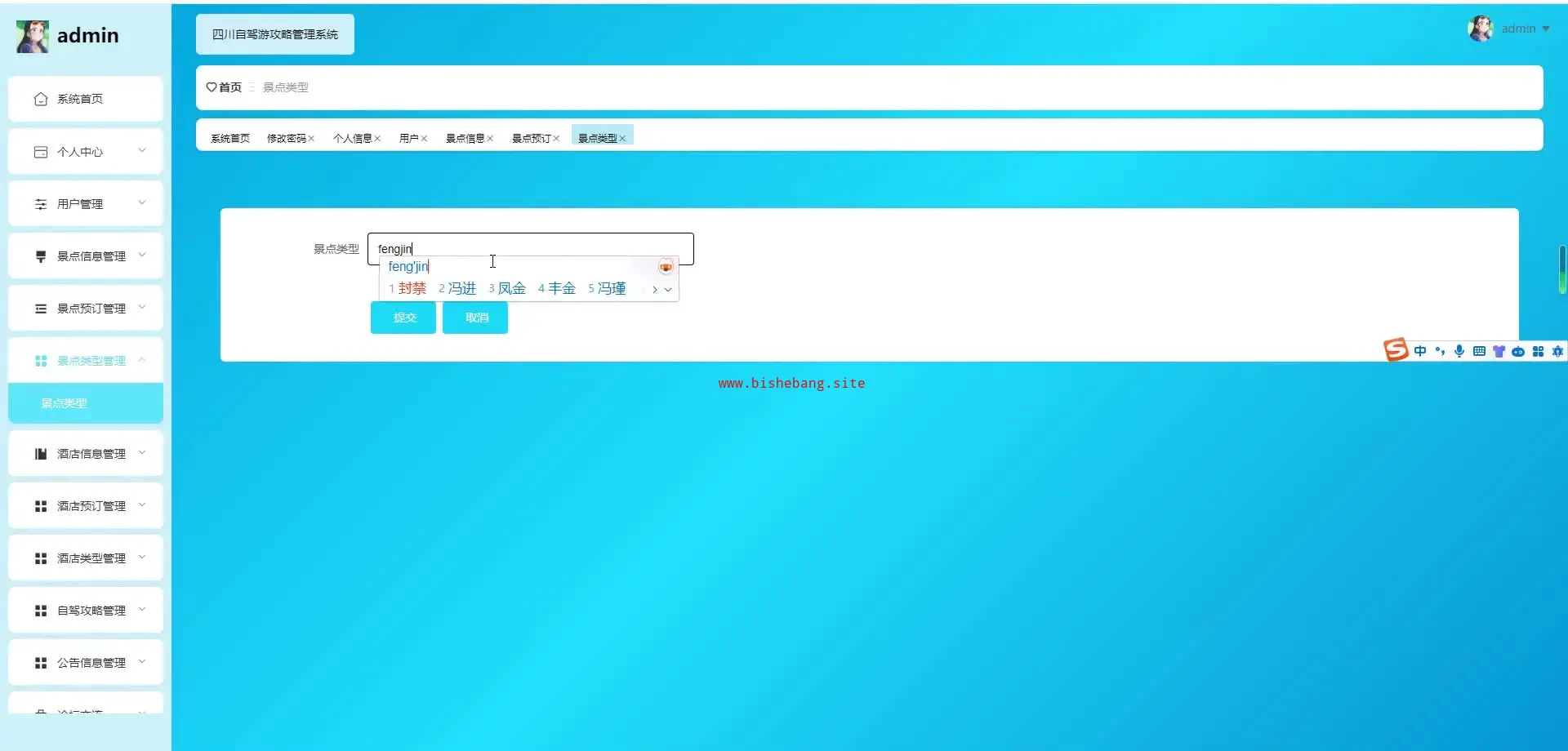Click the grid icon beside 酒店类型管理
The image size is (1568, 751).
pos(41,558)
